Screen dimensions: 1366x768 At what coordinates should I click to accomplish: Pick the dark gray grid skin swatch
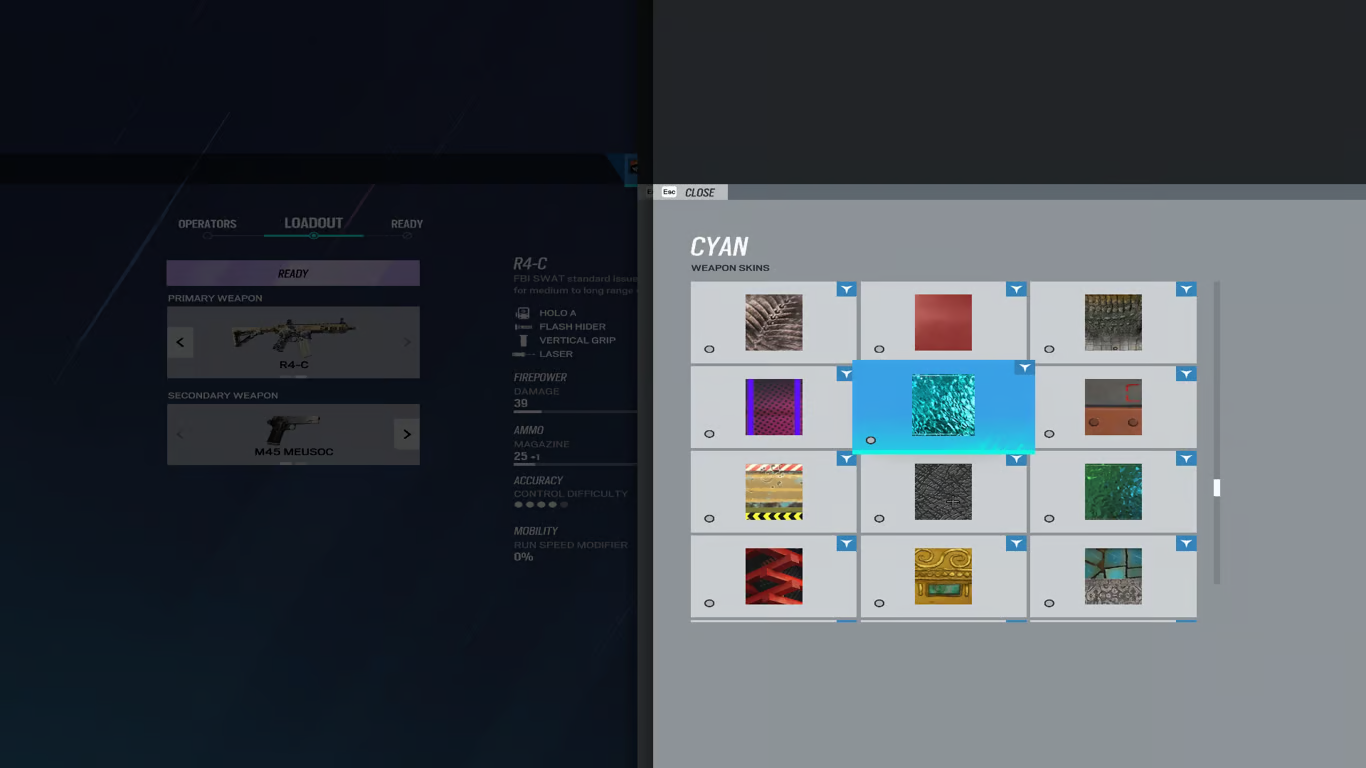(943, 491)
